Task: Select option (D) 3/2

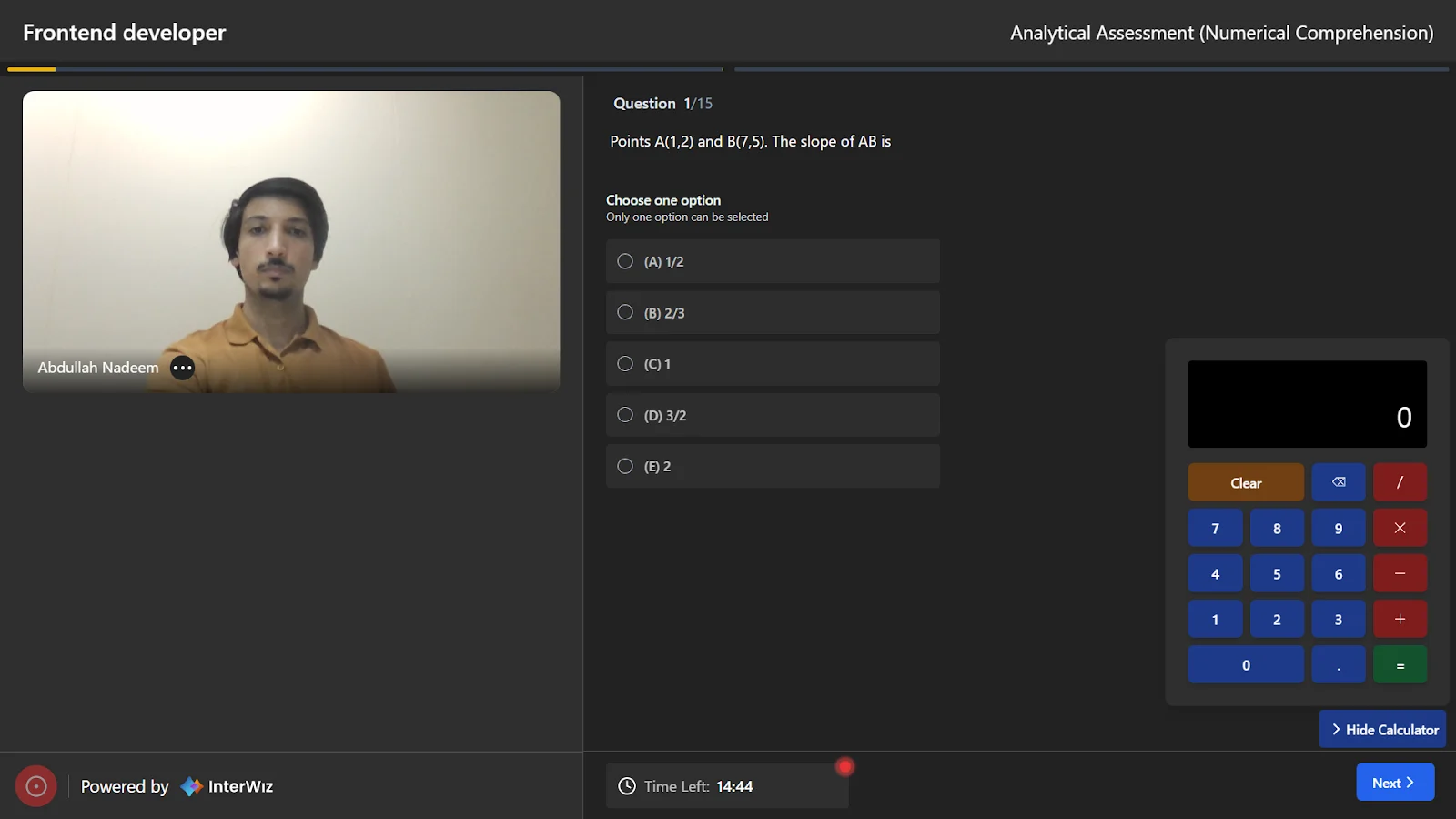Action: click(x=773, y=415)
